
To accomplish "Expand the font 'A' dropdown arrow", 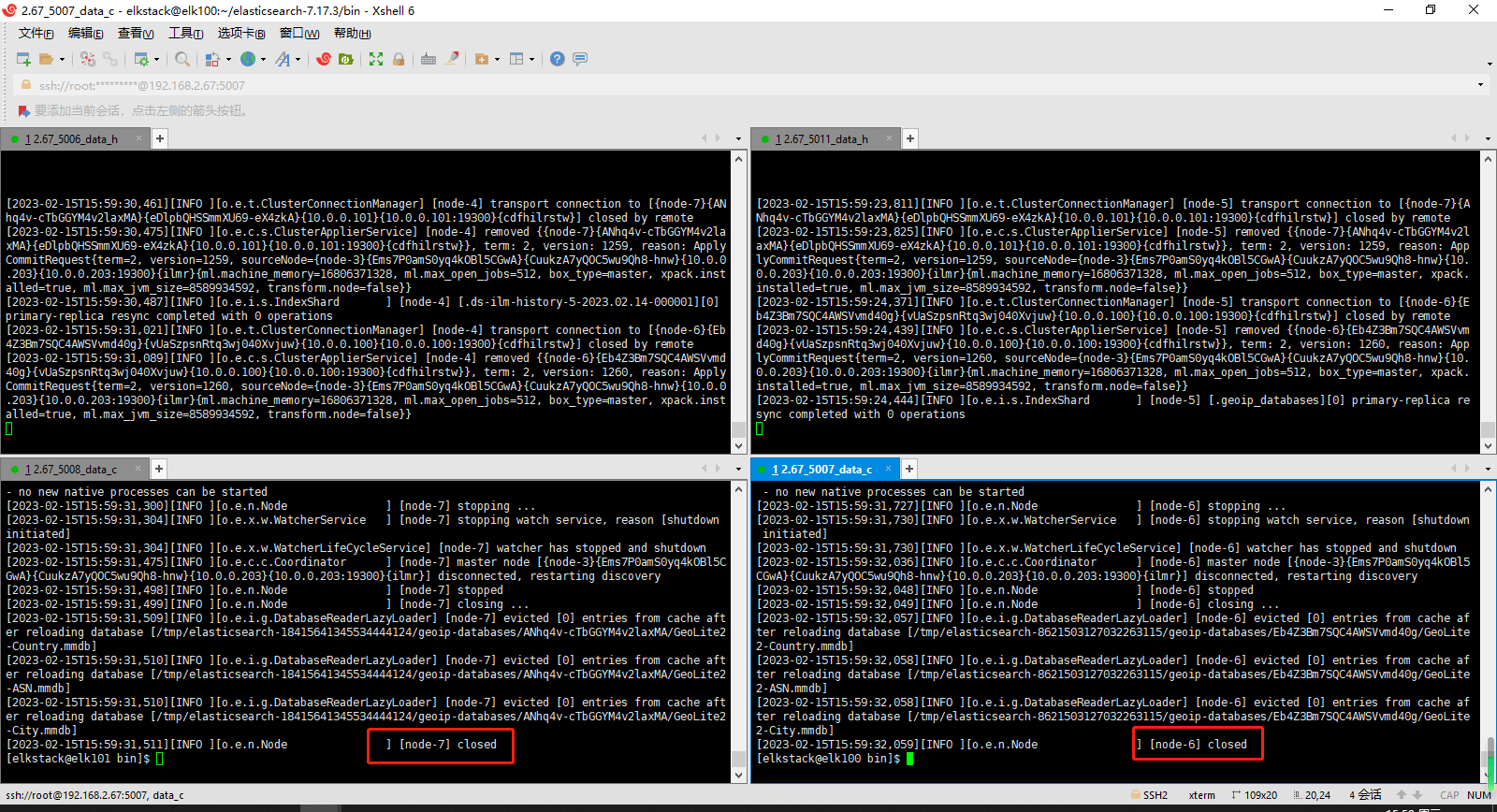I will 298,60.
